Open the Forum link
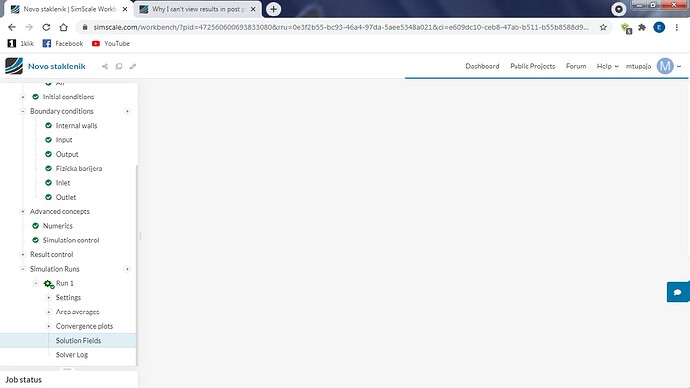Viewport: 690px width, 388px height. coord(576,66)
